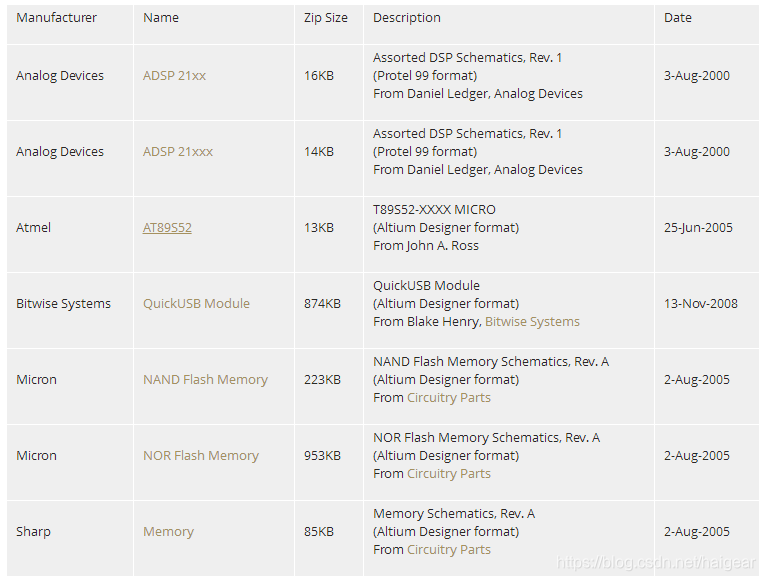The width and height of the screenshot is (766, 581).
Task: Click the Manufacturer column header
Action: [57, 18]
